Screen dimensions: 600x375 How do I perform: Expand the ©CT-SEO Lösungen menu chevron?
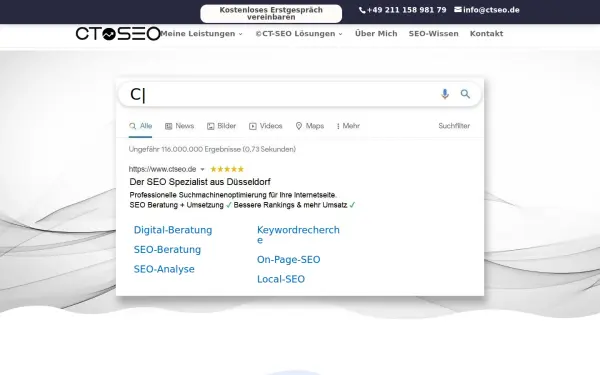click(340, 34)
